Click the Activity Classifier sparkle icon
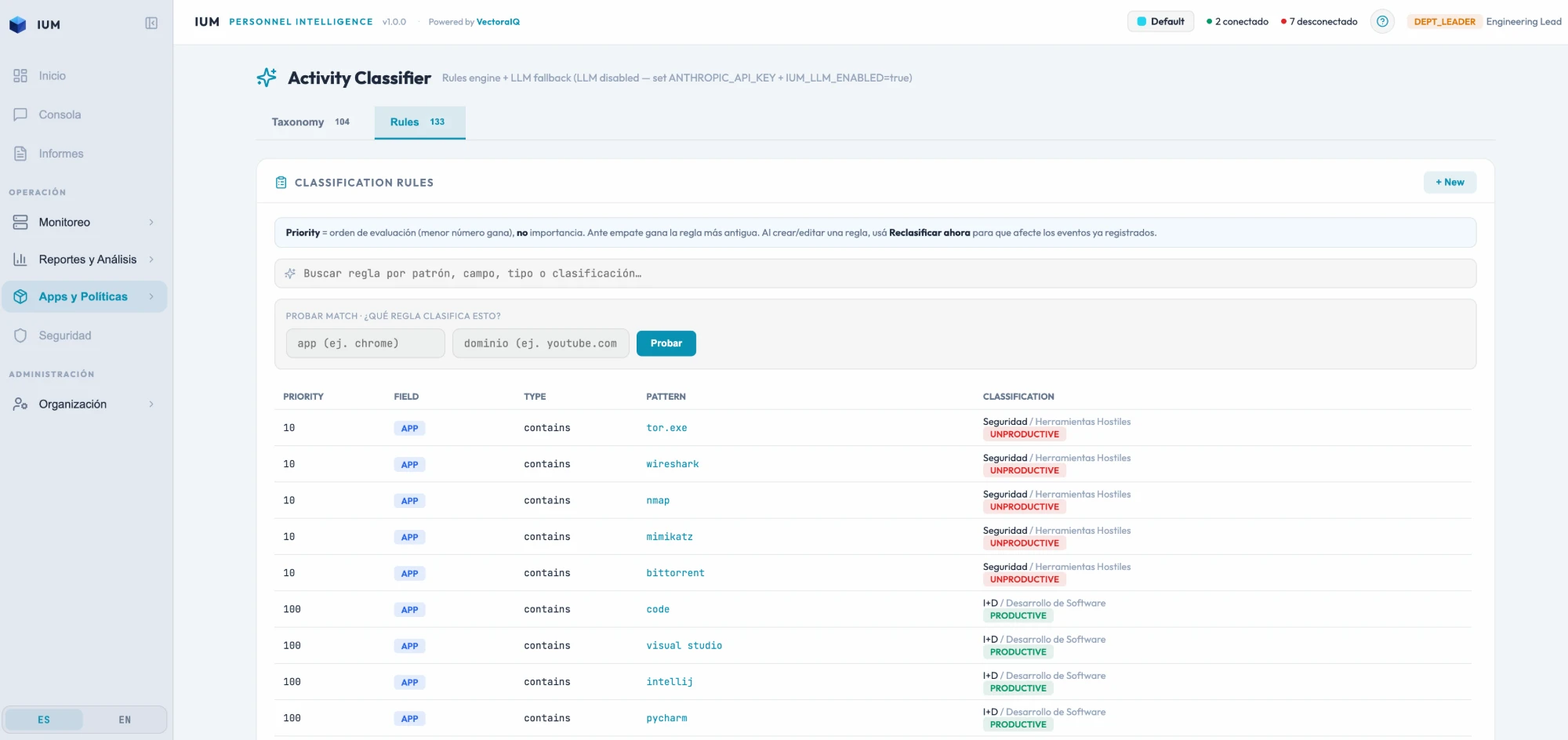Screen dimensions: 1568x740 [x=267, y=77]
